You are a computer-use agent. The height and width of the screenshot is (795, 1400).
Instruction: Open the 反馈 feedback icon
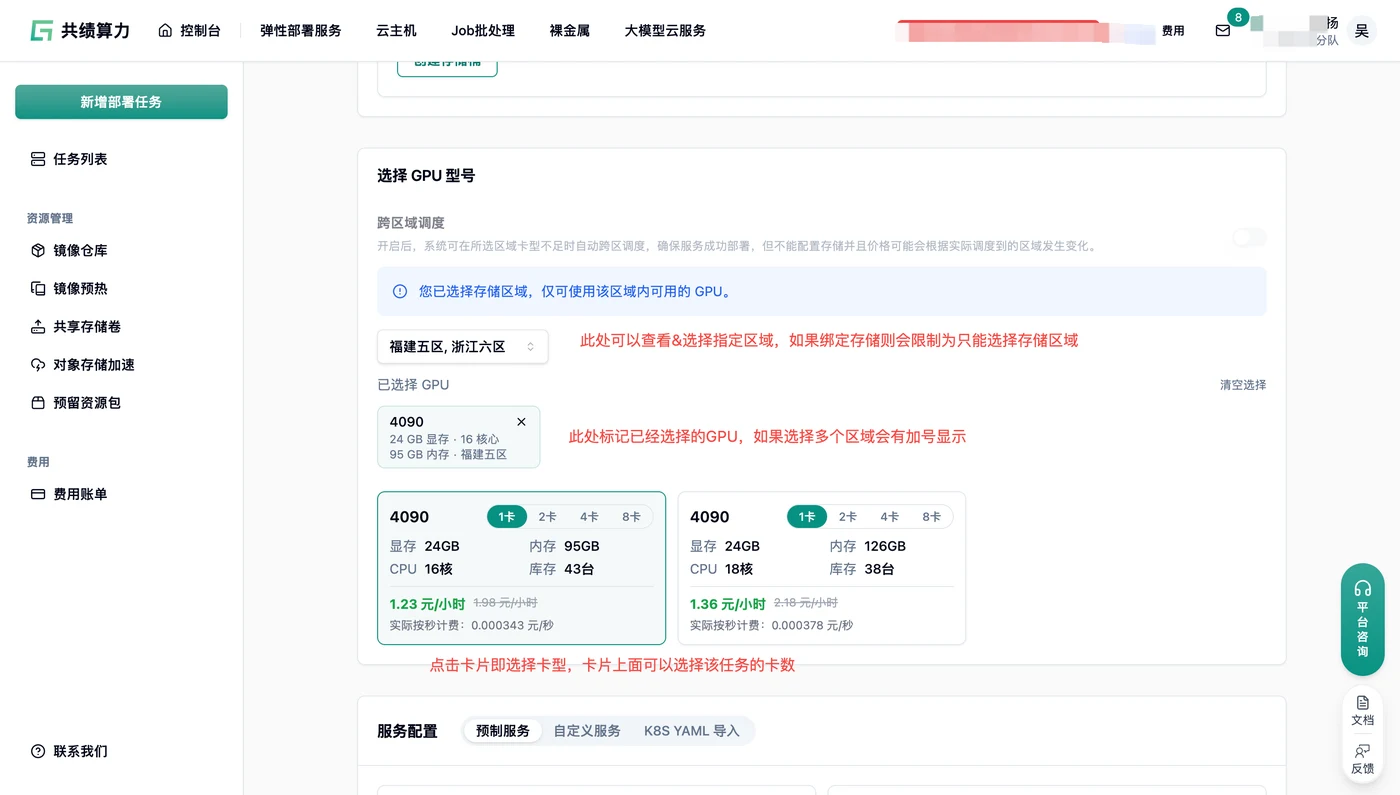pos(1362,751)
